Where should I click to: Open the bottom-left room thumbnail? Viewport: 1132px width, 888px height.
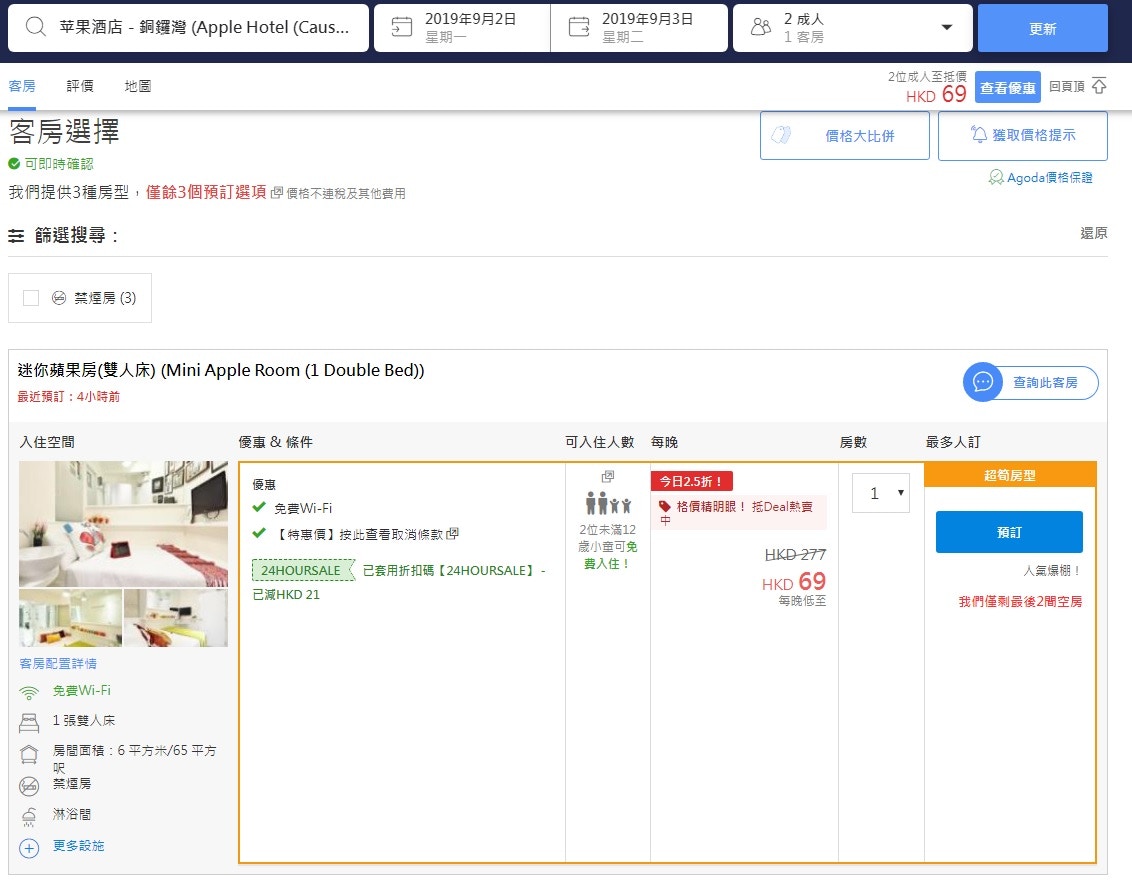pos(71,617)
